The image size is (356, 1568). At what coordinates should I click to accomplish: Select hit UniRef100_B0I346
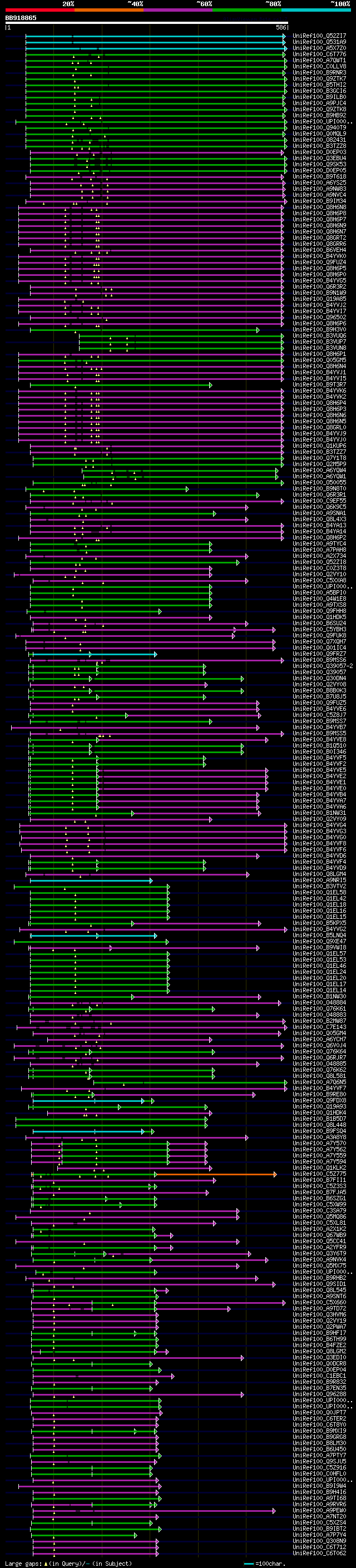coord(319,752)
